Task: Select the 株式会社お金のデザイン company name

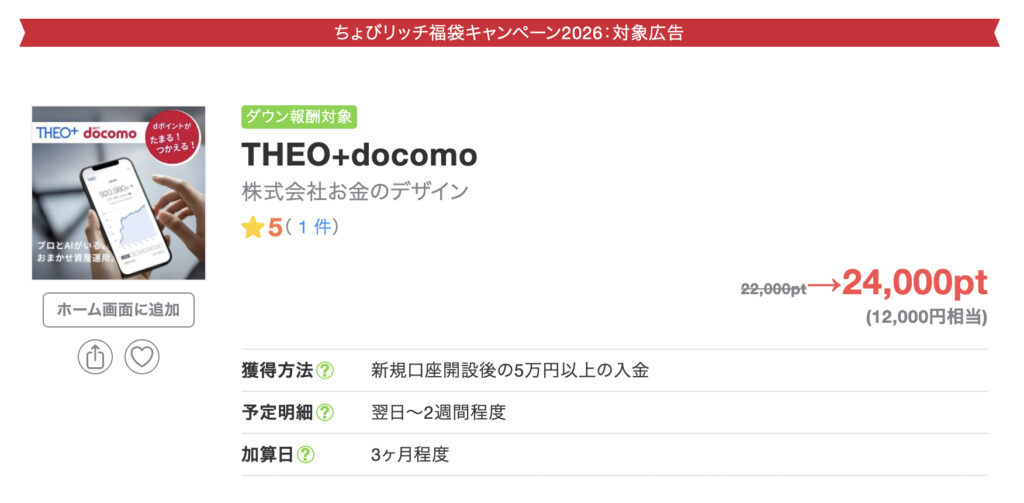Action: pyautogui.click(x=355, y=191)
